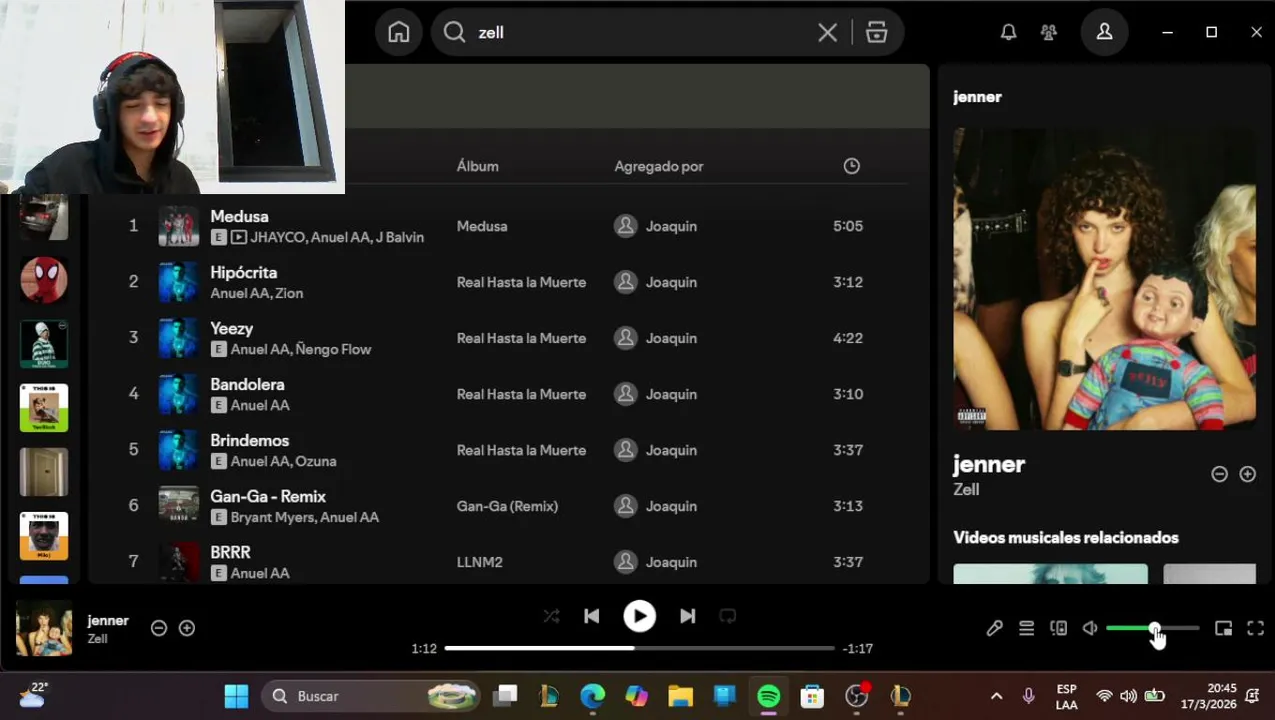Screen dimensions: 1275x720
Task: Click minus icon in bottom player bar
Action: (158, 628)
